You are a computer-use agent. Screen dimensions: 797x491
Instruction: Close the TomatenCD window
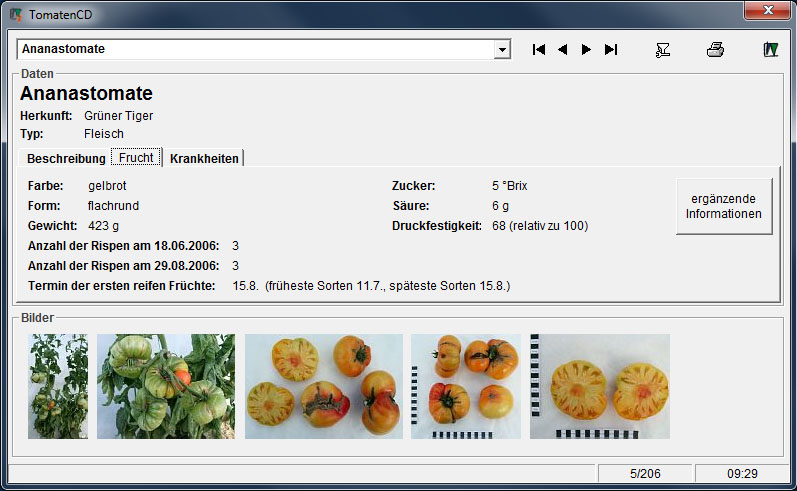[767, 11]
